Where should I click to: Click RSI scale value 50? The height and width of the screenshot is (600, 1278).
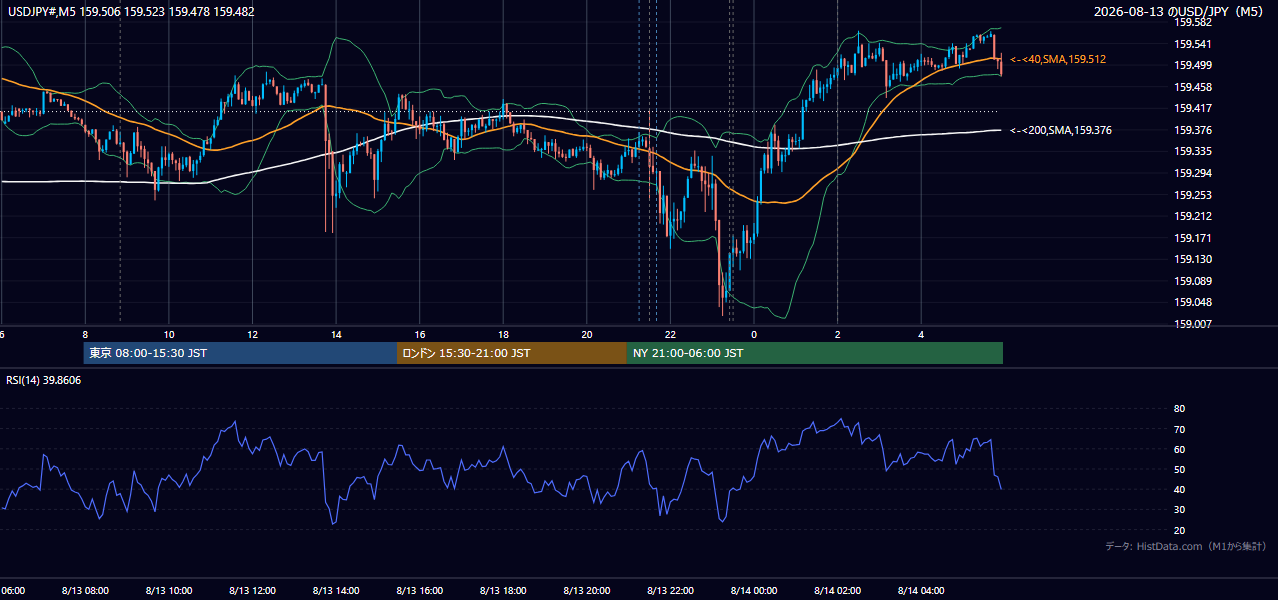(1179, 469)
